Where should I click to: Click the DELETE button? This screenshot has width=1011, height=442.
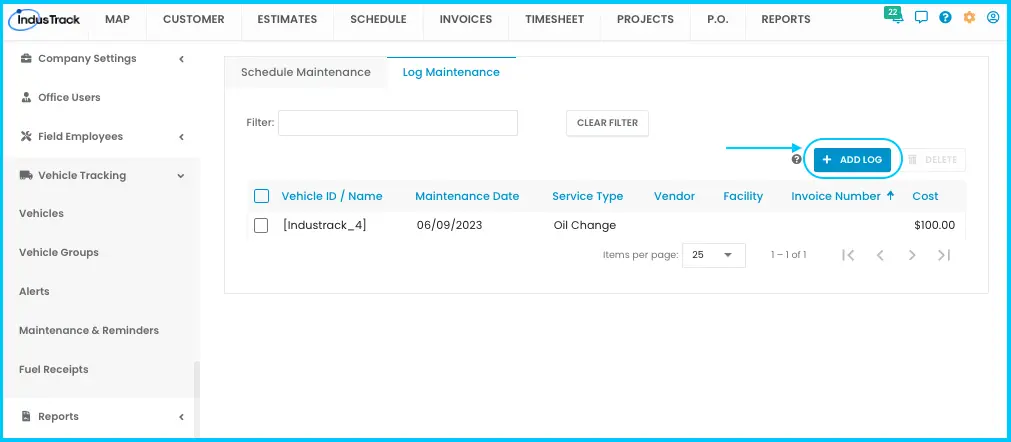[932, 160]
